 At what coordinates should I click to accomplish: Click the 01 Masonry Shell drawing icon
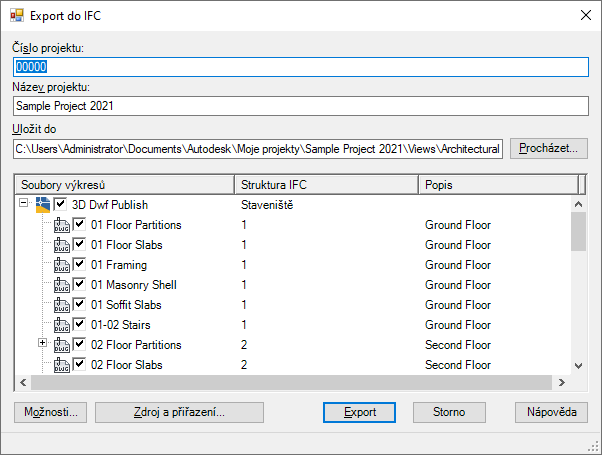(x=62, y=285)
